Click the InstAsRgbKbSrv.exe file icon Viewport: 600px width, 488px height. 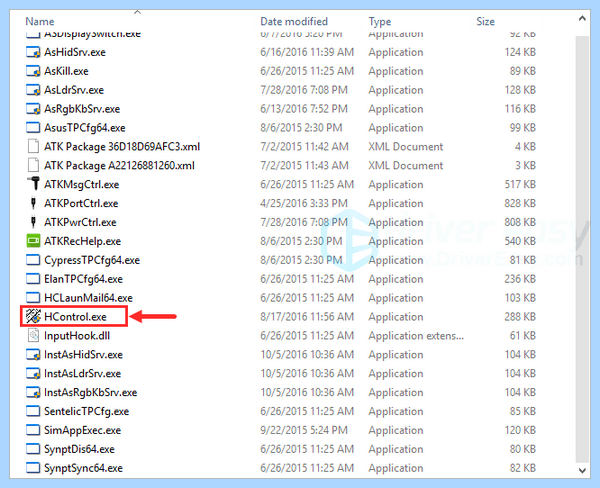pos(33,392)
